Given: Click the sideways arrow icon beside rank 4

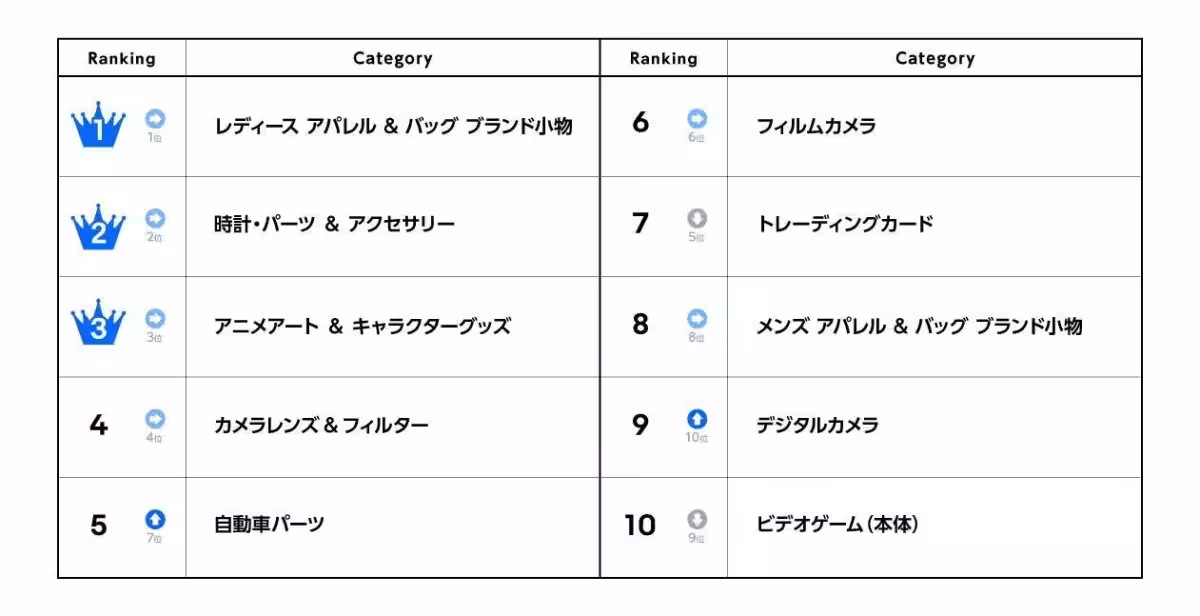Looking at the screenshot, I should (155, 419).
